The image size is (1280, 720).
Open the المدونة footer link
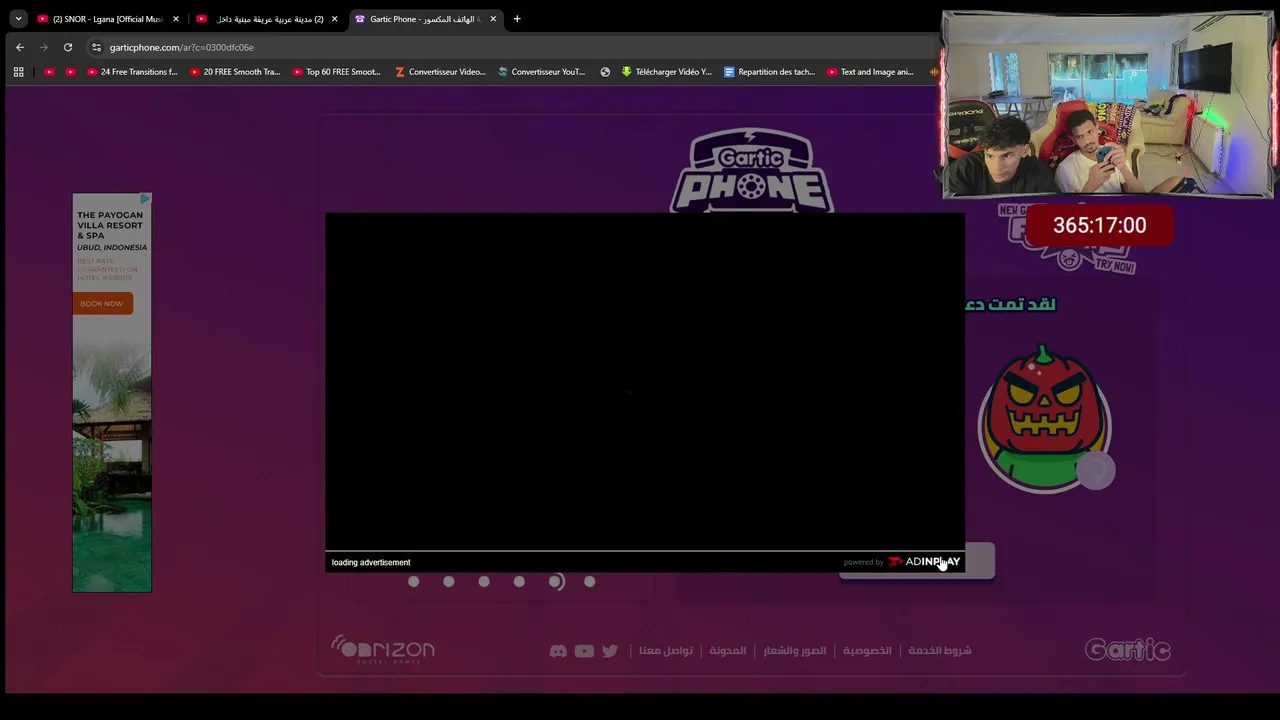pos(728,650)
